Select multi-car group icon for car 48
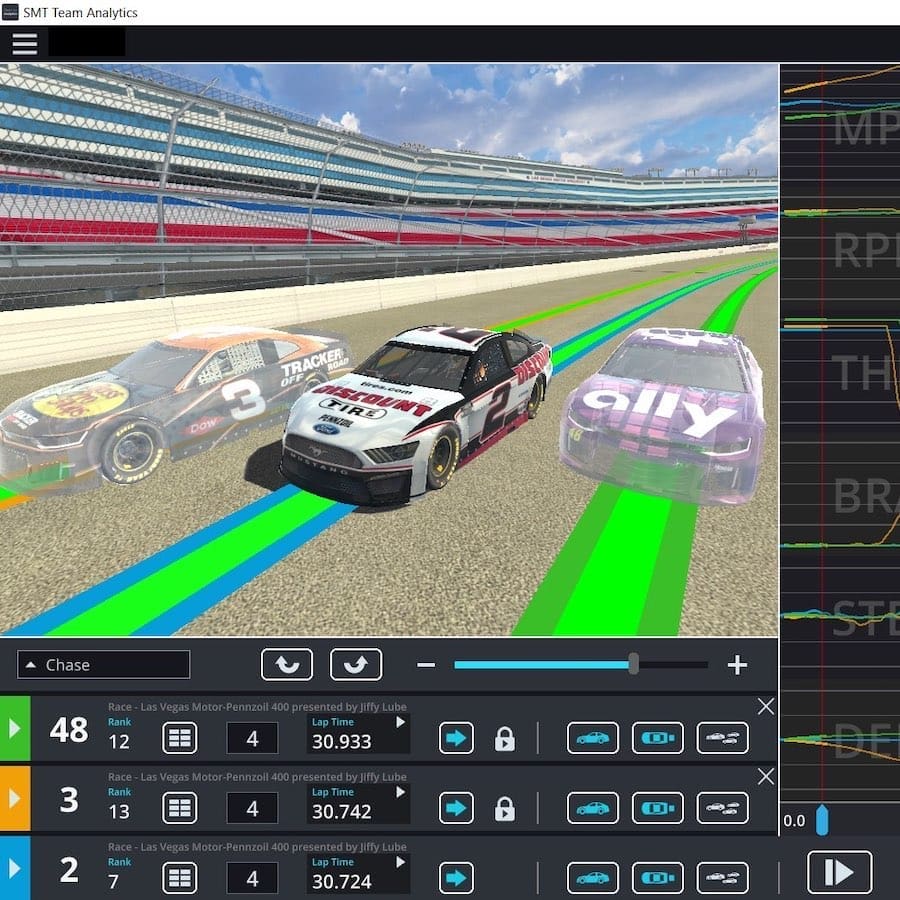900x900 pixels. pyautogui.click(x=723, y=738)
